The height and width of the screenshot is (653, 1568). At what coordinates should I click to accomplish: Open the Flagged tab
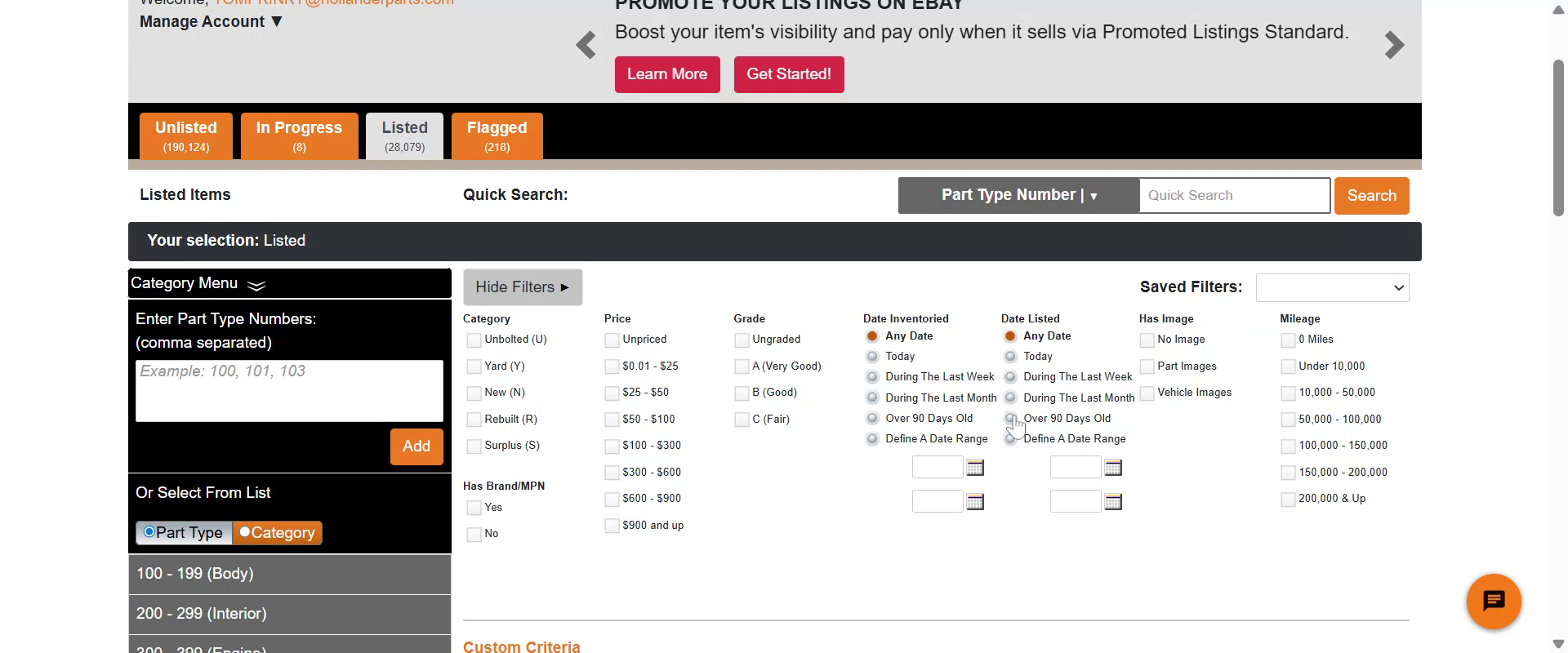[x=497, y=135]
